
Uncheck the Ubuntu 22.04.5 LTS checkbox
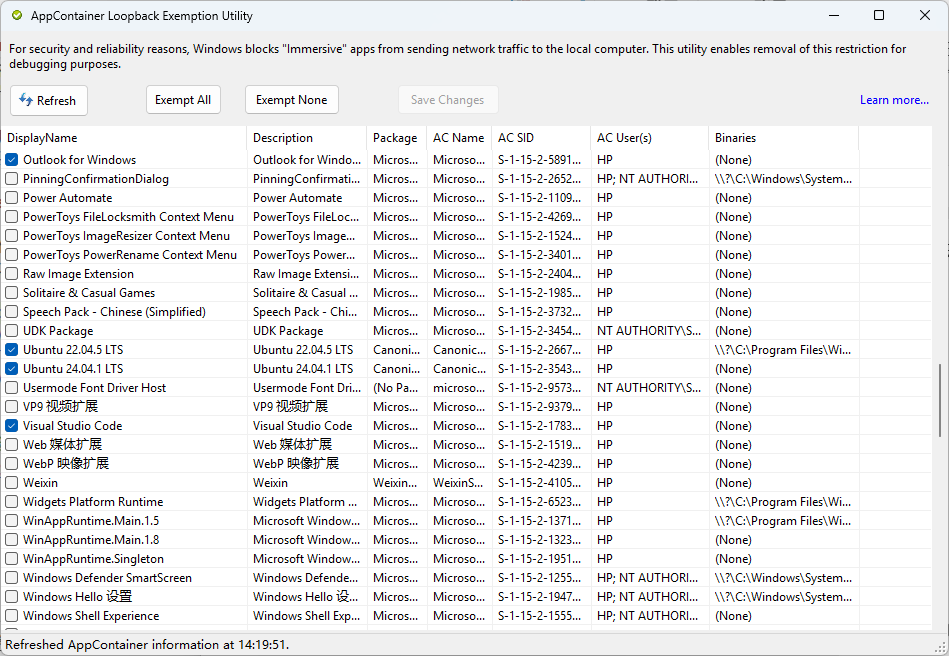tap(12, 350)
